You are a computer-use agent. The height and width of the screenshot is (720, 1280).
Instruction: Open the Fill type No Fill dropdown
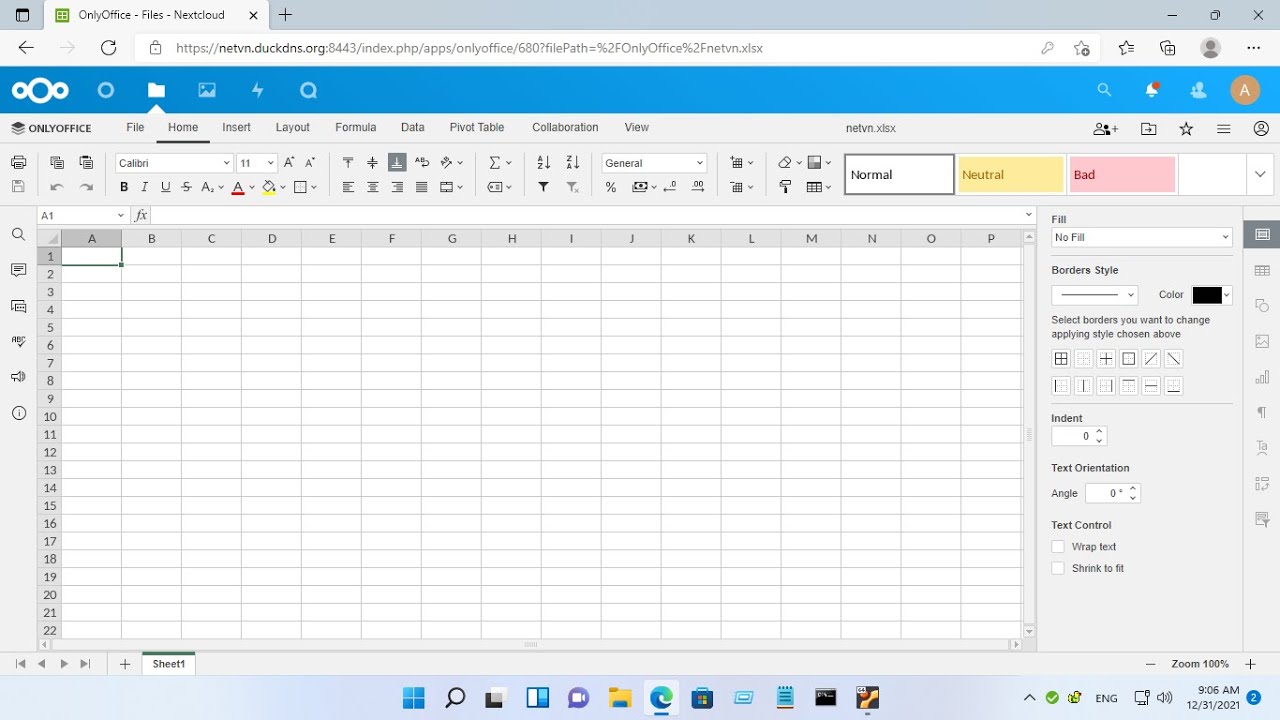[x=1141, y=237]
